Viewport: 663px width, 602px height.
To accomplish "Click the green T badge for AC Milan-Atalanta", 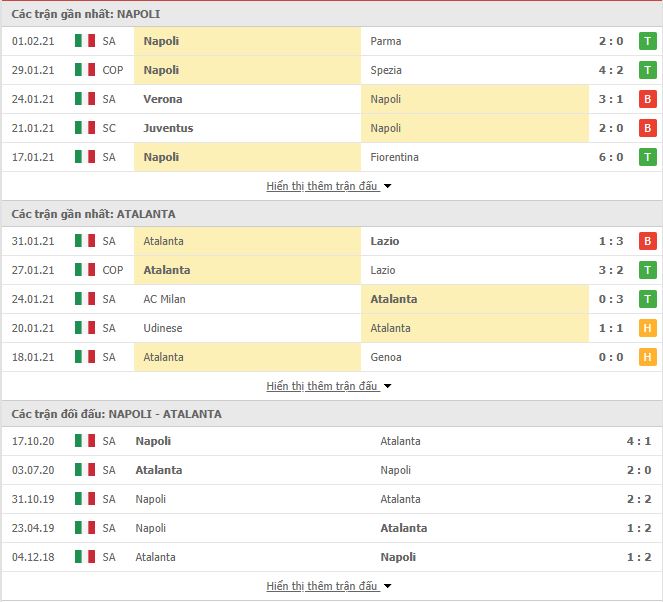I will point(647,299).
